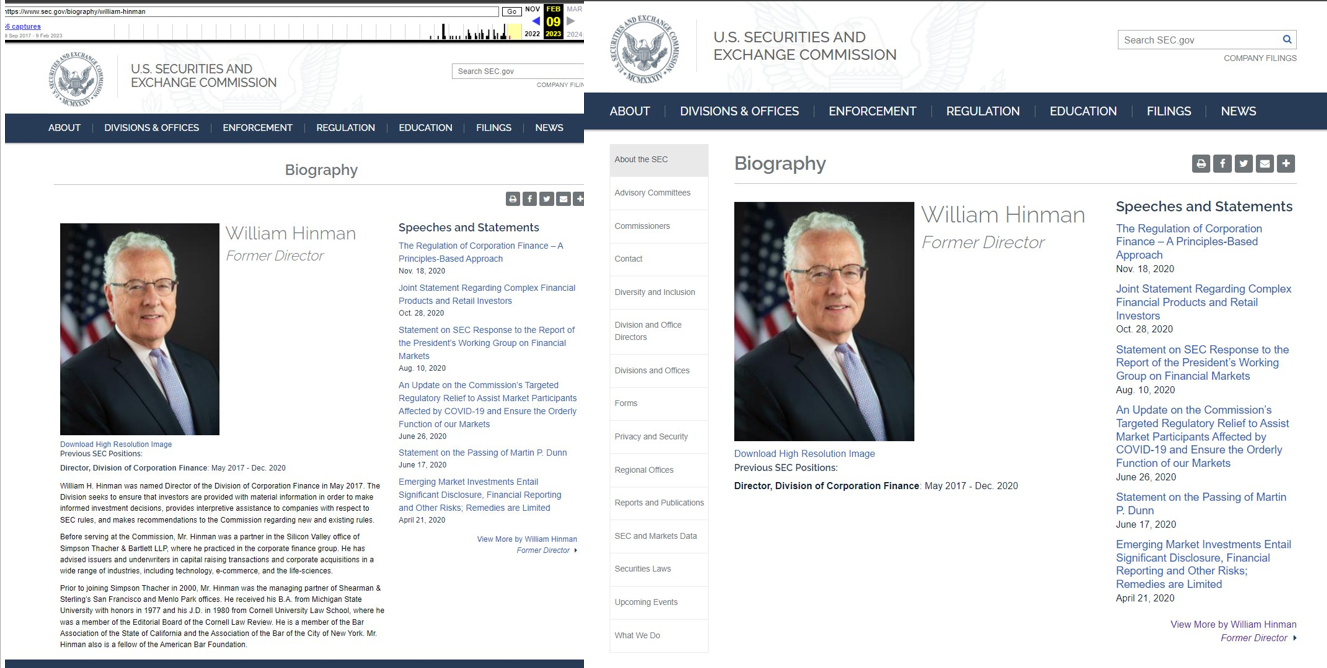Open FILINGS in the right-hand page navigation bar

[1169, 111]
